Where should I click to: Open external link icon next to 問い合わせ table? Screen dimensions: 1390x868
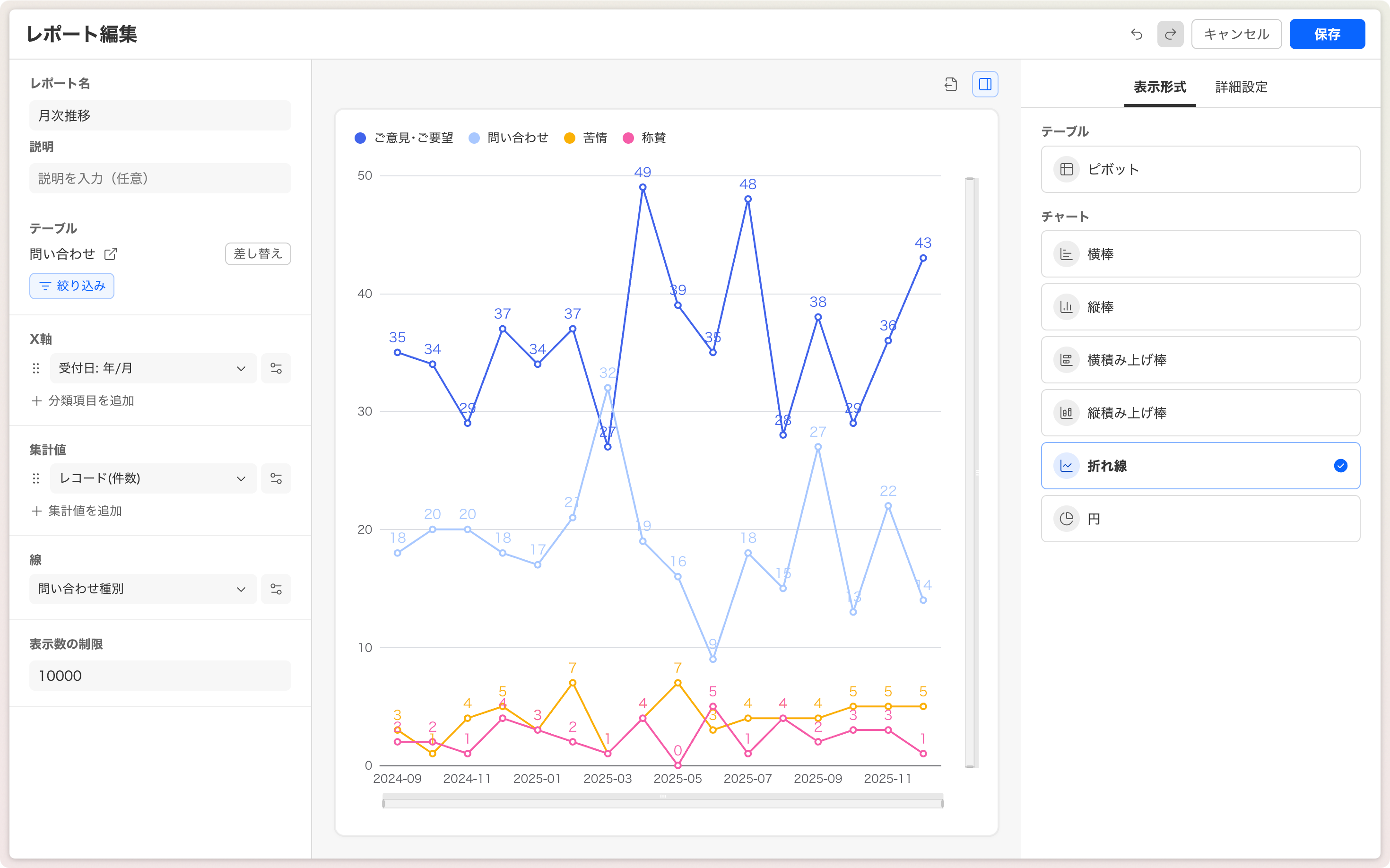point(111,254)
